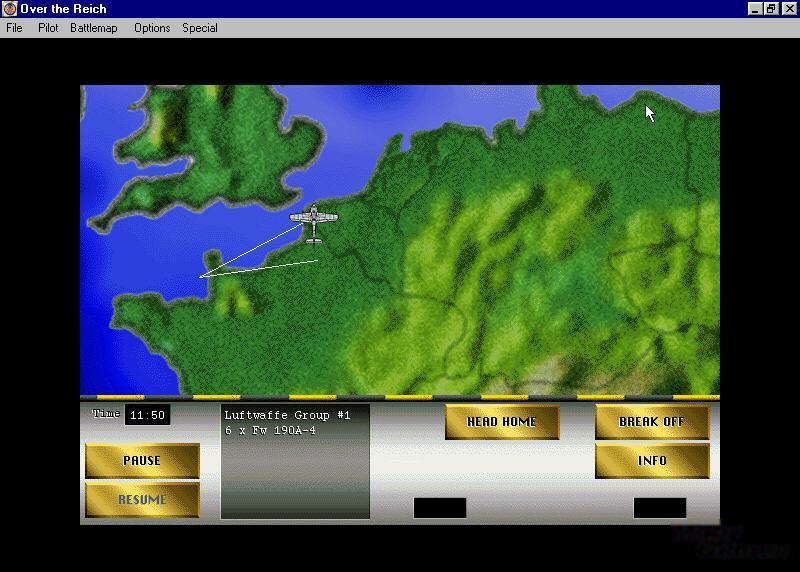Minimize the Over the Reich window

755,9
